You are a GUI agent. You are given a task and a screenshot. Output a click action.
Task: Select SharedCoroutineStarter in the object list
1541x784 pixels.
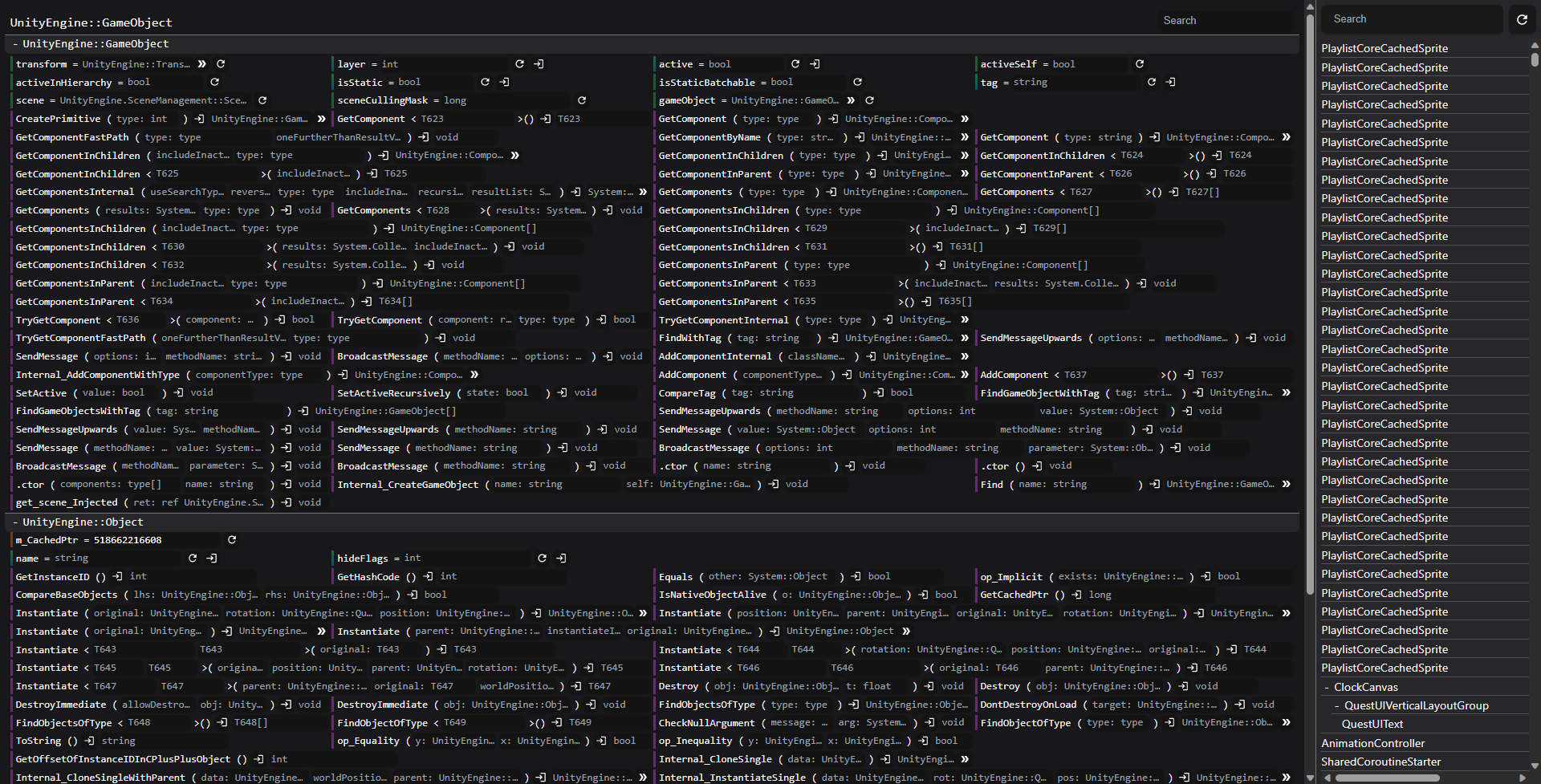tap(1381, 762)
